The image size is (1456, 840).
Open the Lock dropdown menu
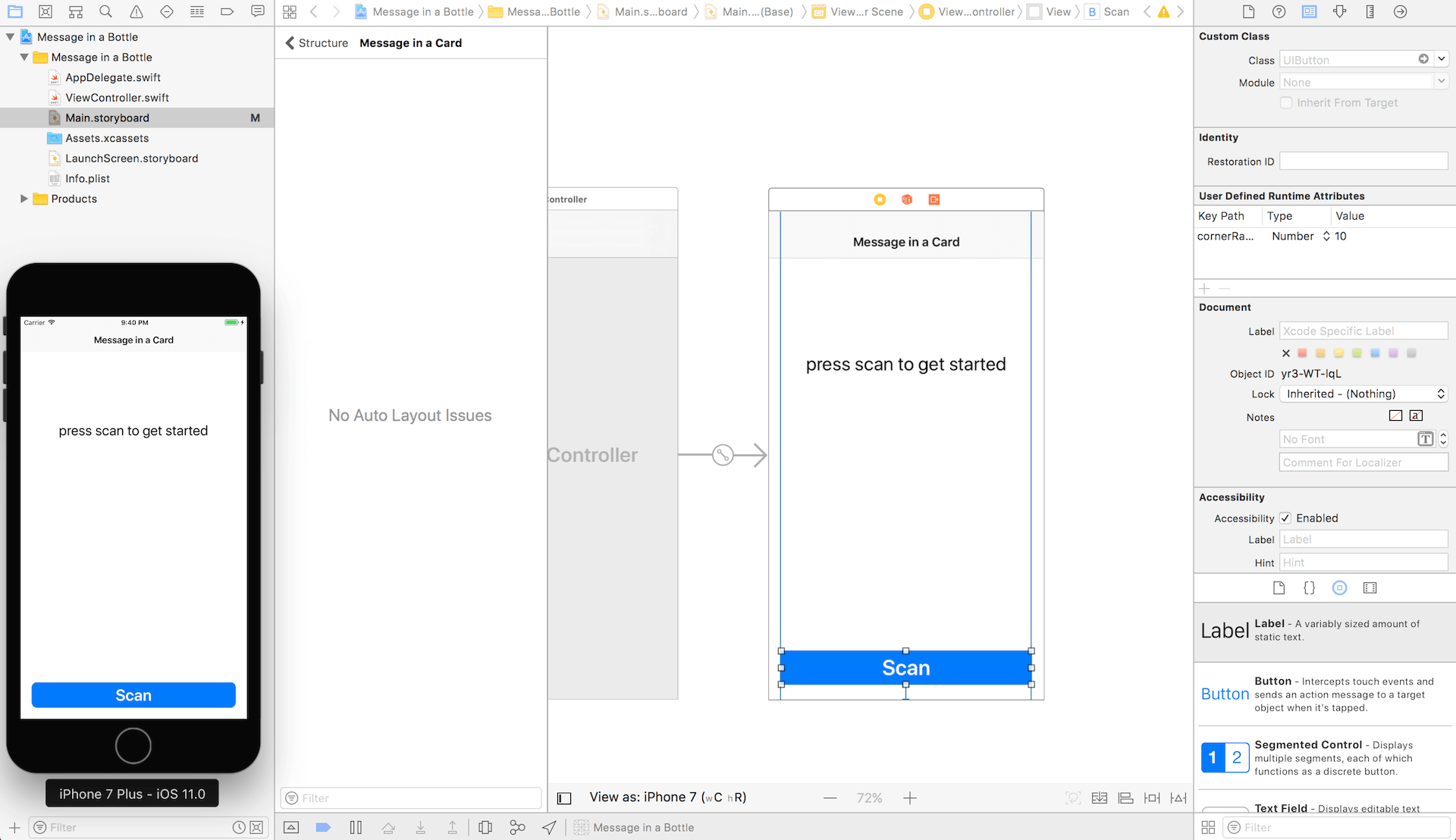click(1363, 393)
